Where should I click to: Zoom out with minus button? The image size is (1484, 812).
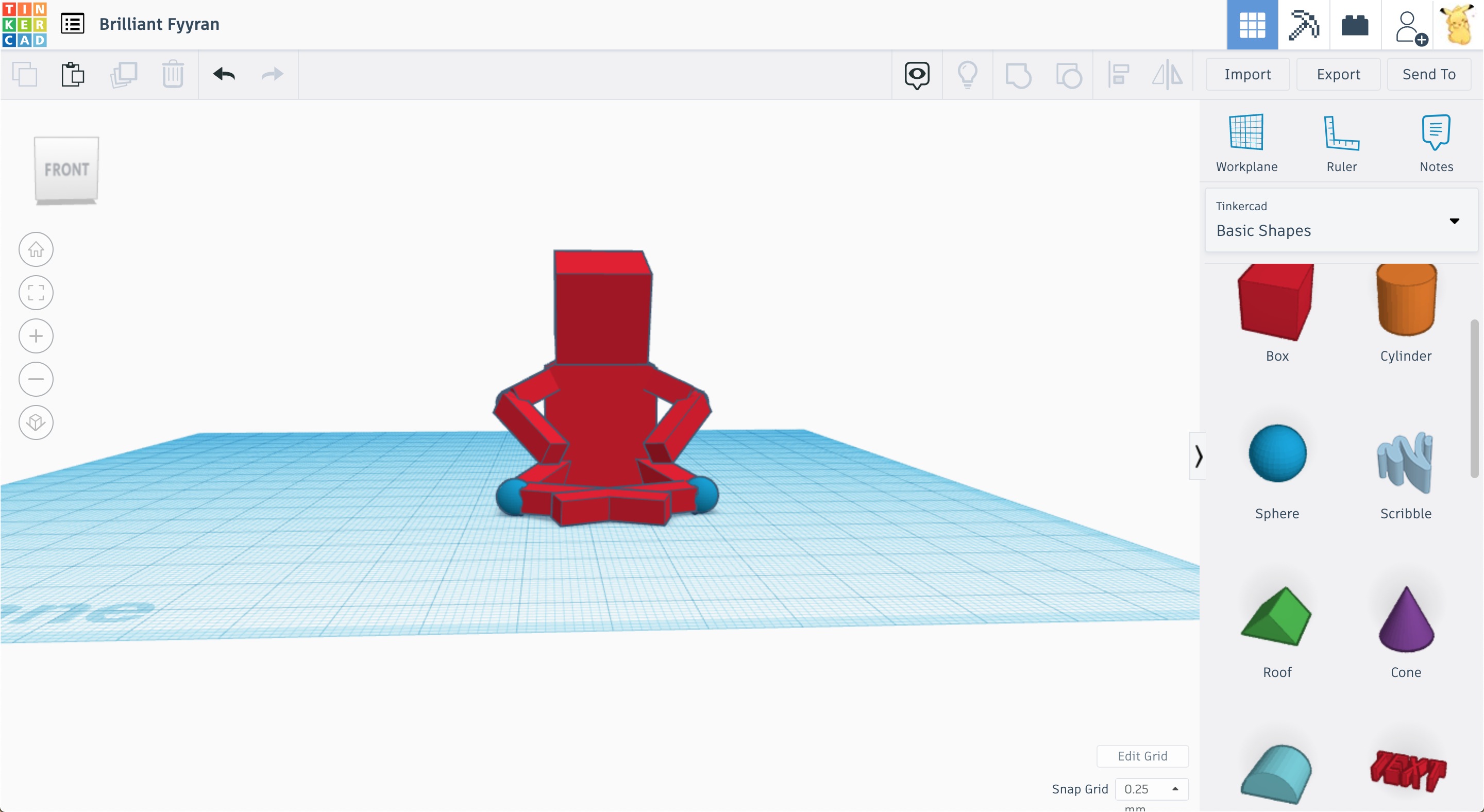36,379
